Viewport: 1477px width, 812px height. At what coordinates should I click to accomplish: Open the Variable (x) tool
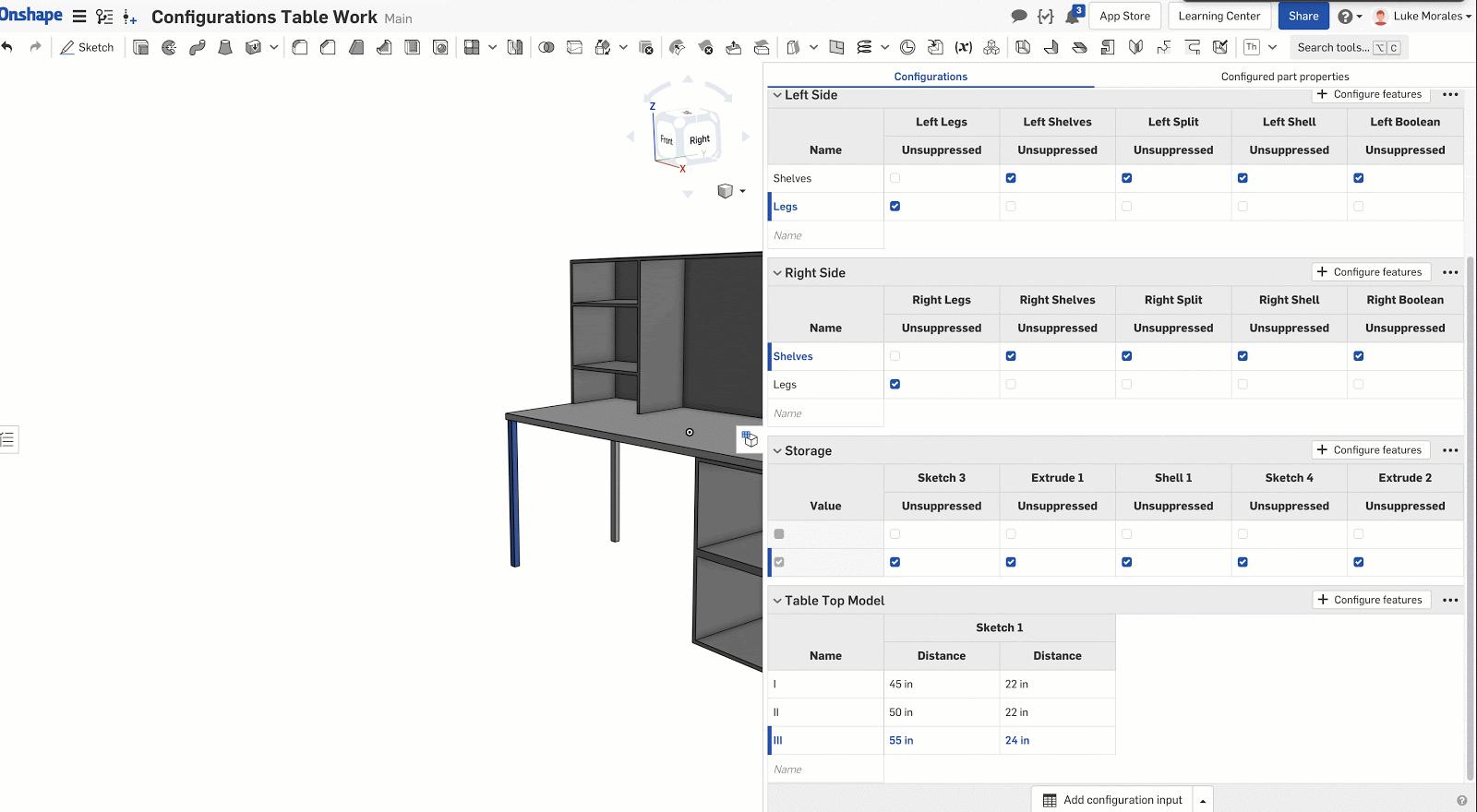[x=963, y=47]
